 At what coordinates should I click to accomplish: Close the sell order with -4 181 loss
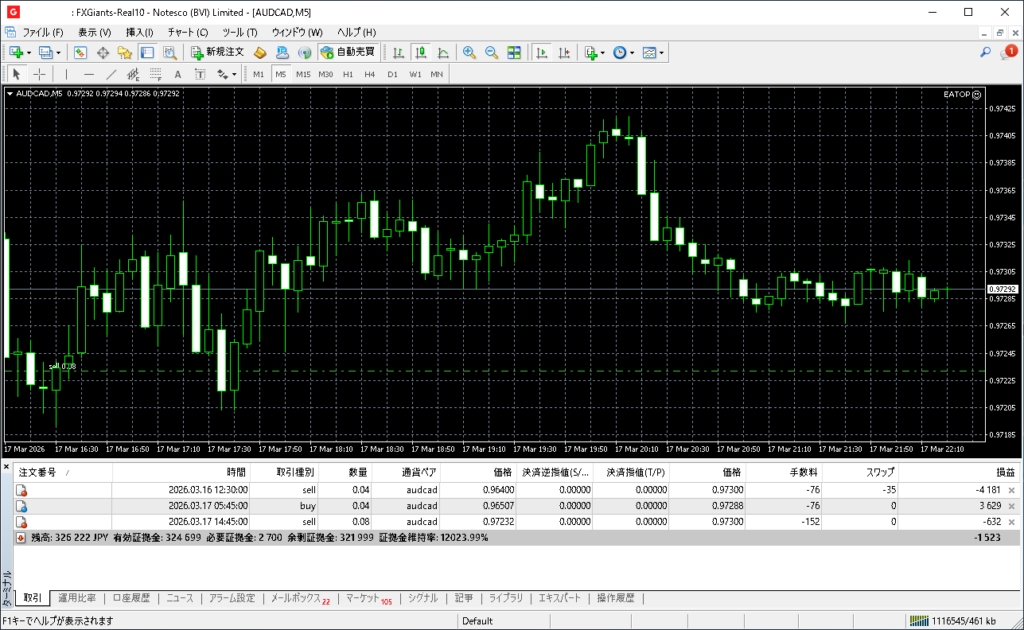point(1011,490)
